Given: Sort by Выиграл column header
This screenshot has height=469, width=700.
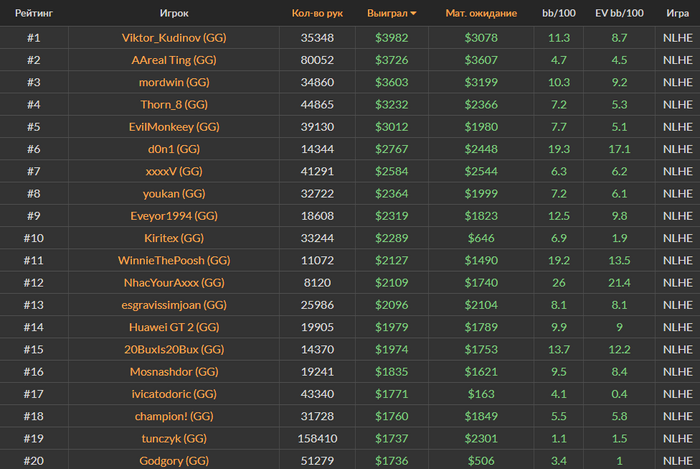Looking at the screenshot, I should point(387,13).
